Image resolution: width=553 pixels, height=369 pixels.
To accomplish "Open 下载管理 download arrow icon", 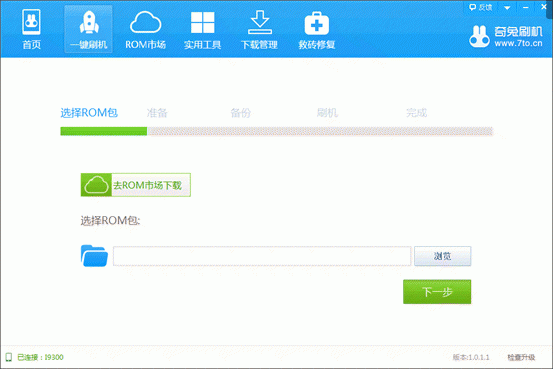I will point(260,22).
